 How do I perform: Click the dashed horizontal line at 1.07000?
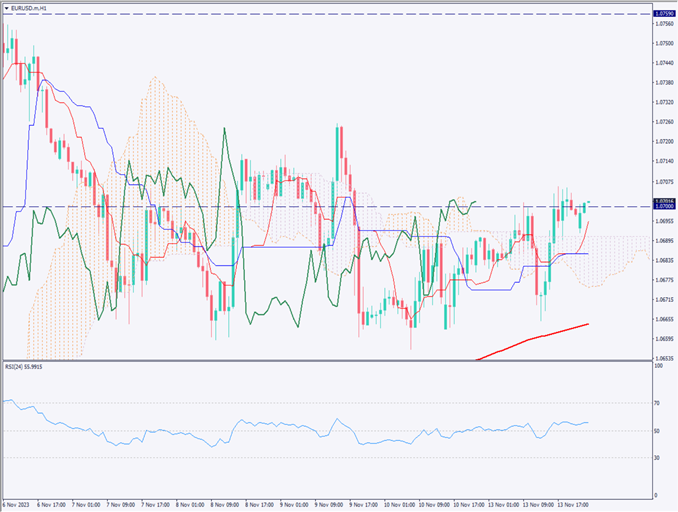click(300, 207)
